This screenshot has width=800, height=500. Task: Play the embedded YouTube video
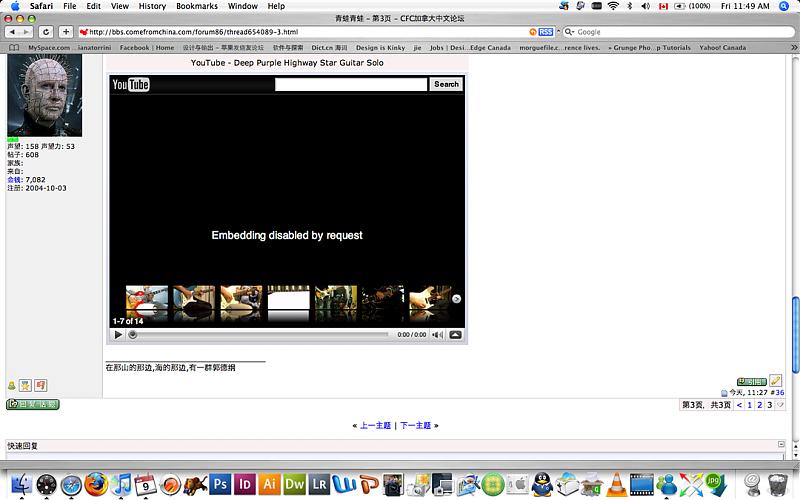coord(118,335)
